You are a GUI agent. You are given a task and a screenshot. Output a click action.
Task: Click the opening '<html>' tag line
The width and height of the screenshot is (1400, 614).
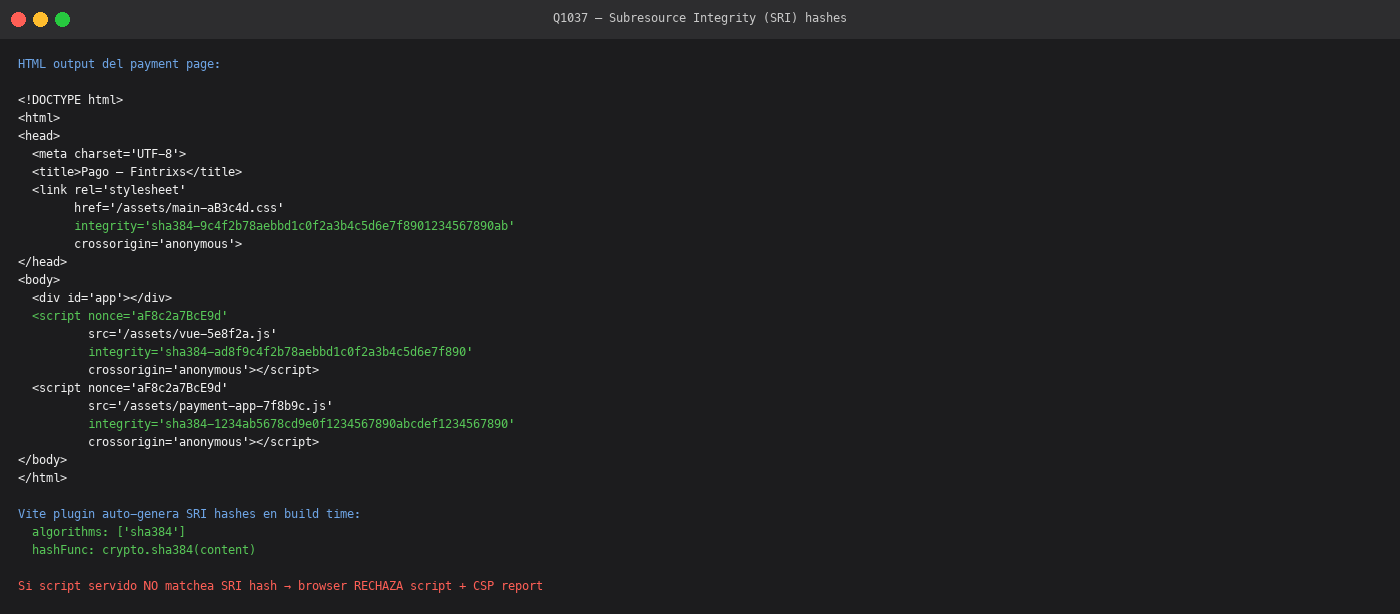coord(39,118)
